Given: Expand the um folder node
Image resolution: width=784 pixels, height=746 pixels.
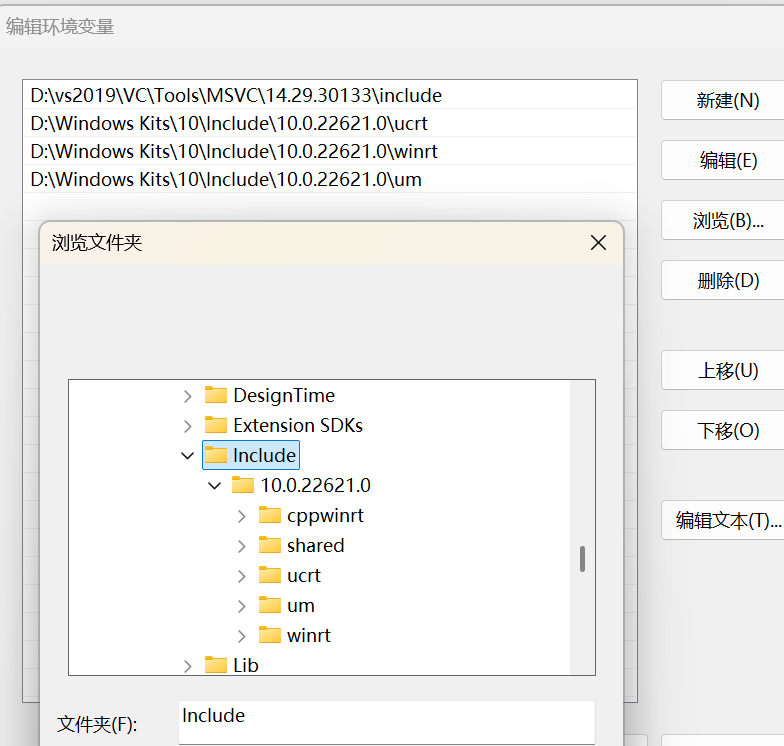Looking at the screenshot, I should [x=242, y=606].
